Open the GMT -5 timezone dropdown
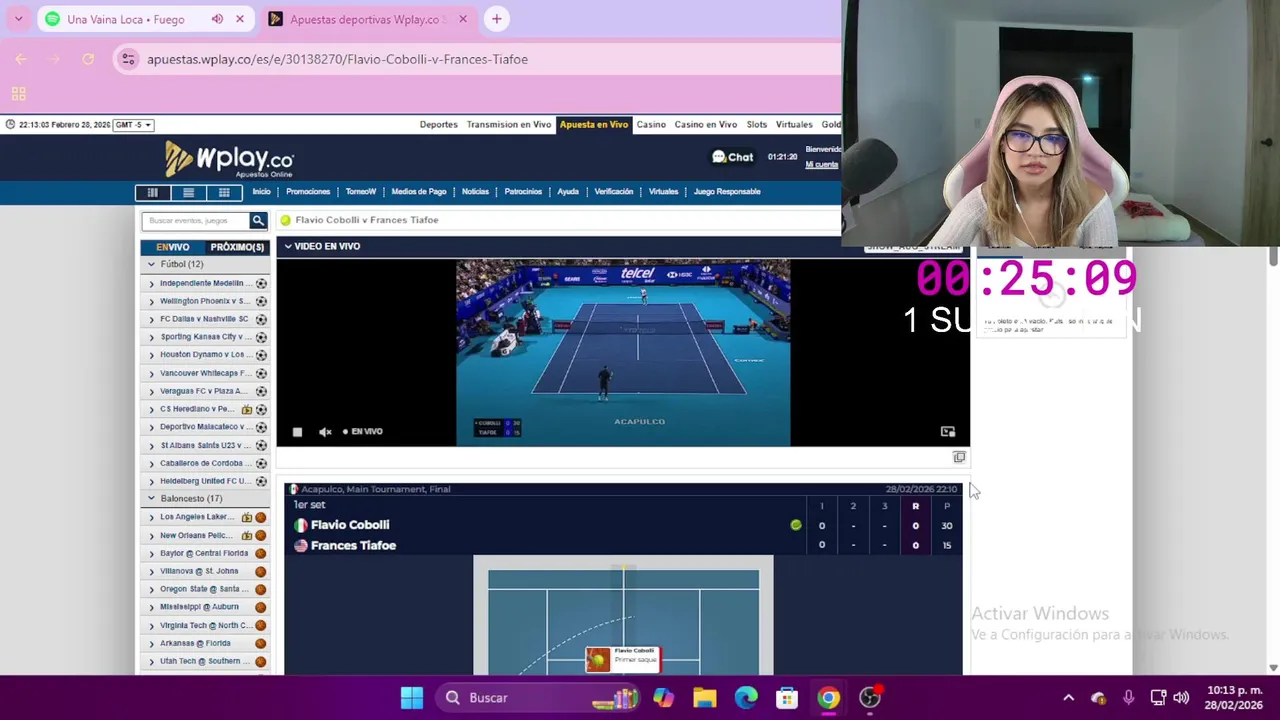Screen dimensions: 1280x720 click(133, 125)
